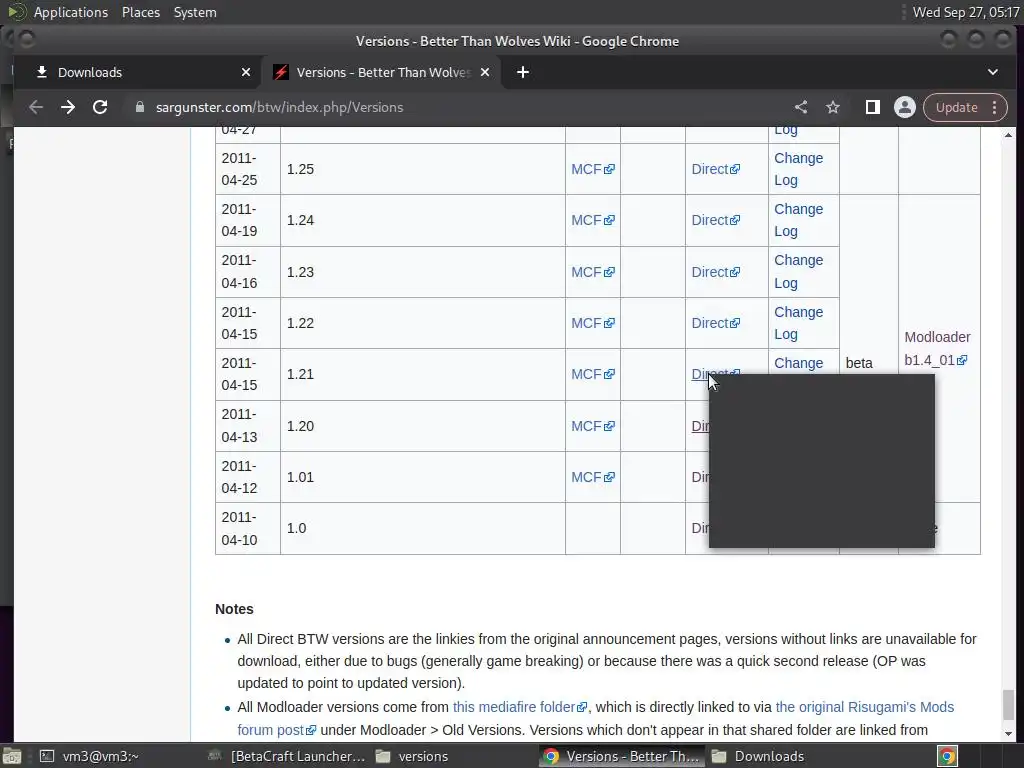This screenshot has height=768, width=1024.
Task: Open the System menu
Action: [195, 12]
